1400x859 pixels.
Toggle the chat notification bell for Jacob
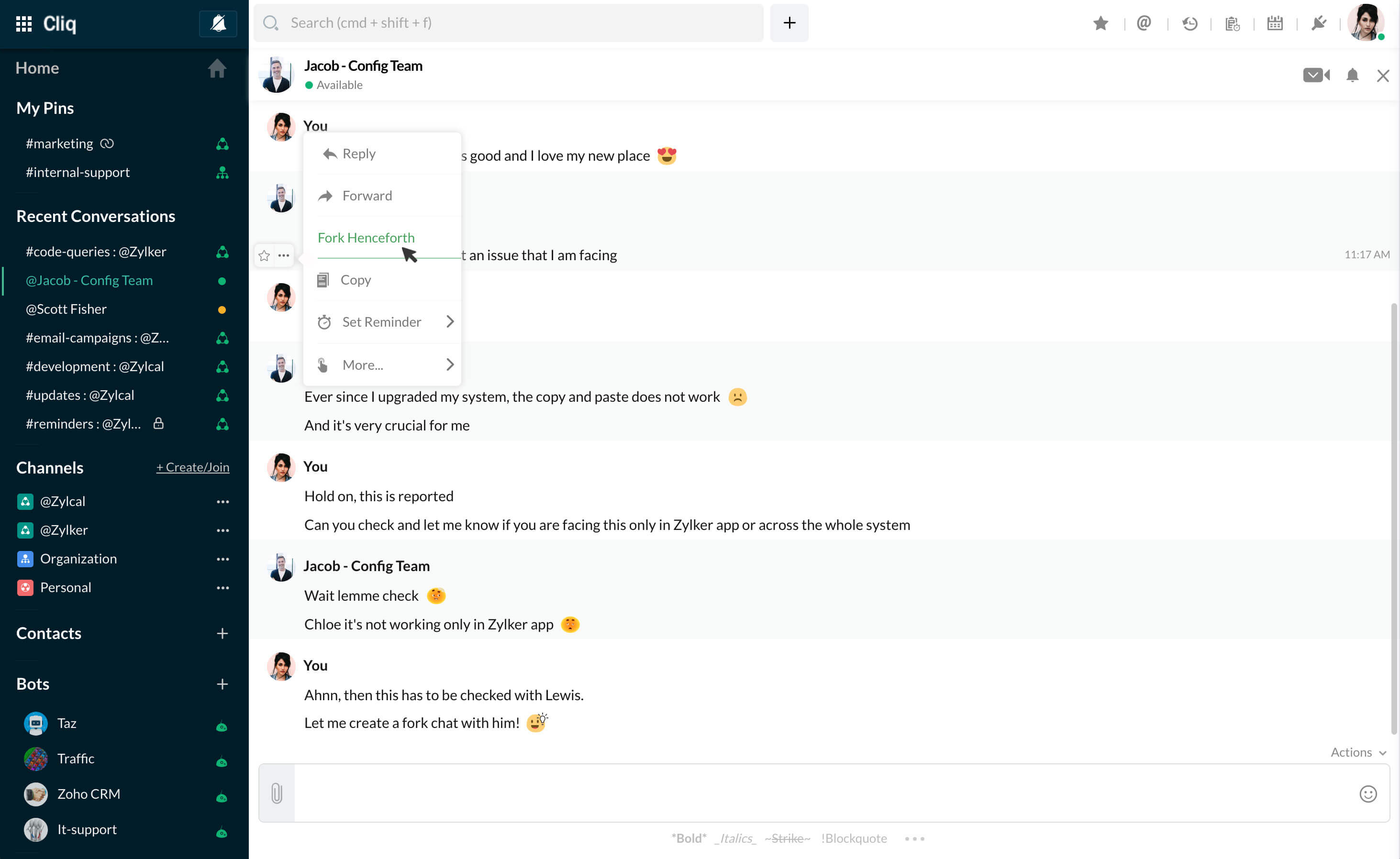click(1352, 75)
